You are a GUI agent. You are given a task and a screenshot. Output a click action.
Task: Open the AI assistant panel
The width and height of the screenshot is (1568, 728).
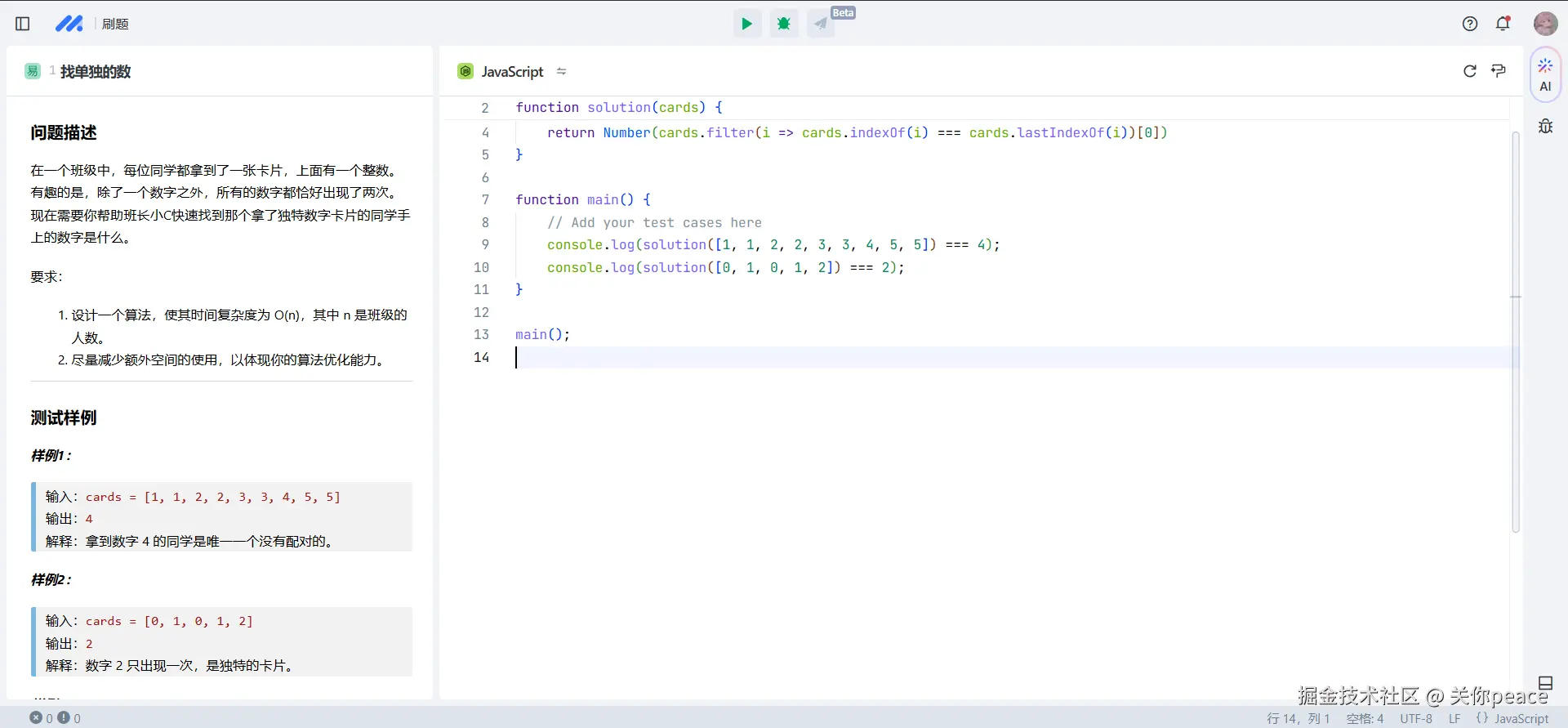click(1545, 75)
